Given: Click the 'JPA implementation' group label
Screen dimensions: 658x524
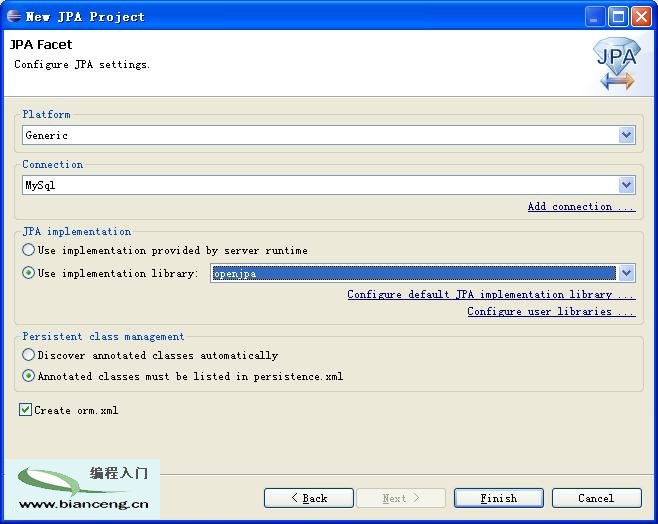Looking at the screenshot, I should click(77, 232).
